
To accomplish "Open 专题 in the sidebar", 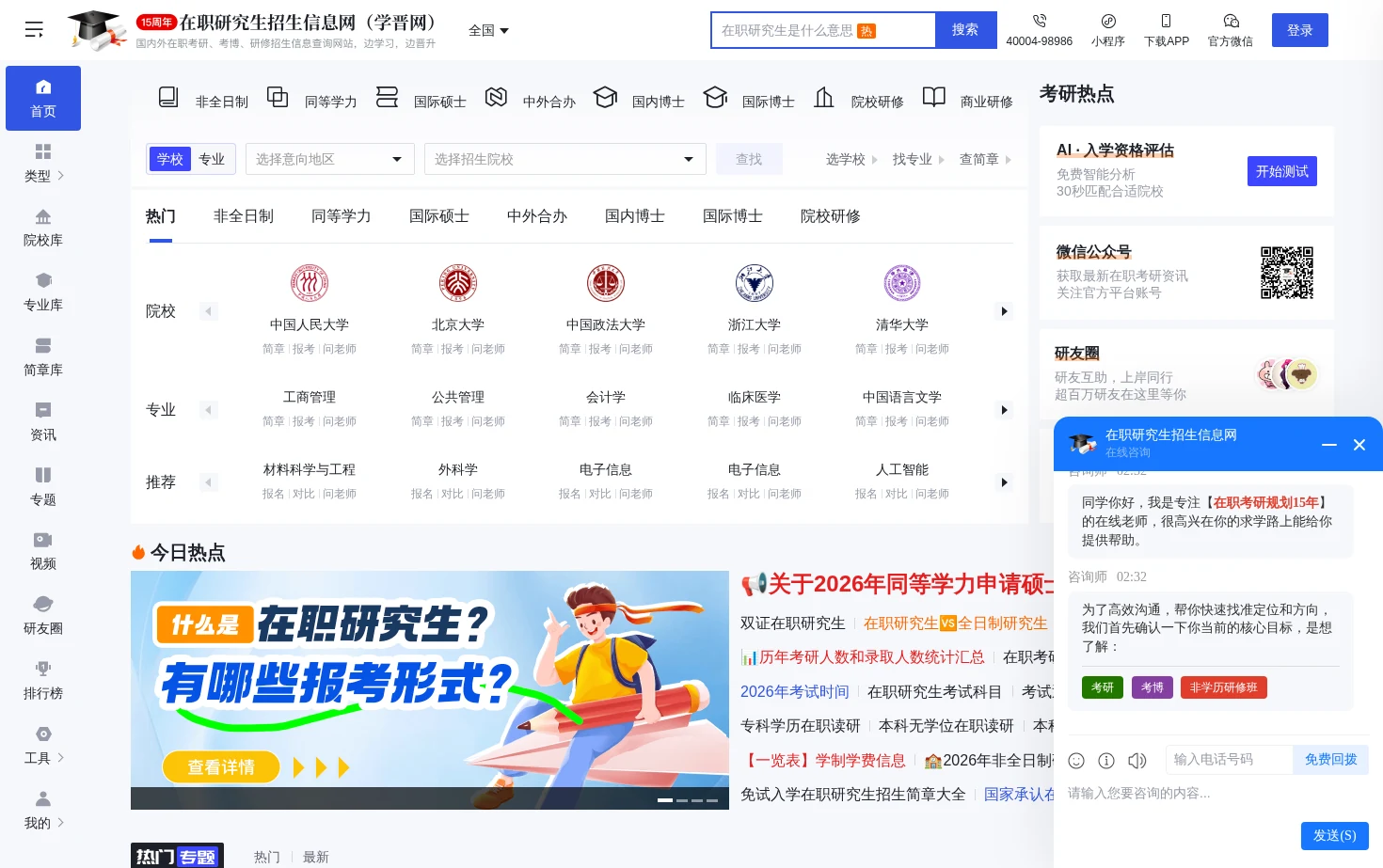I will tap(43, 487).
